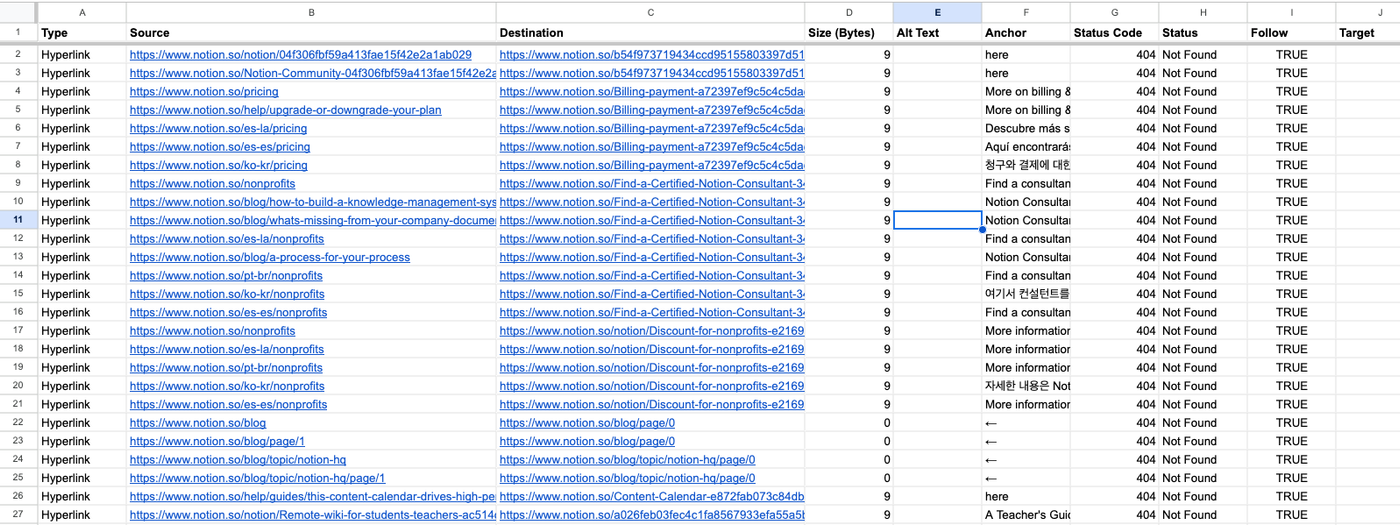Select column G header
1400x525 pixels.
(1114, 13)
